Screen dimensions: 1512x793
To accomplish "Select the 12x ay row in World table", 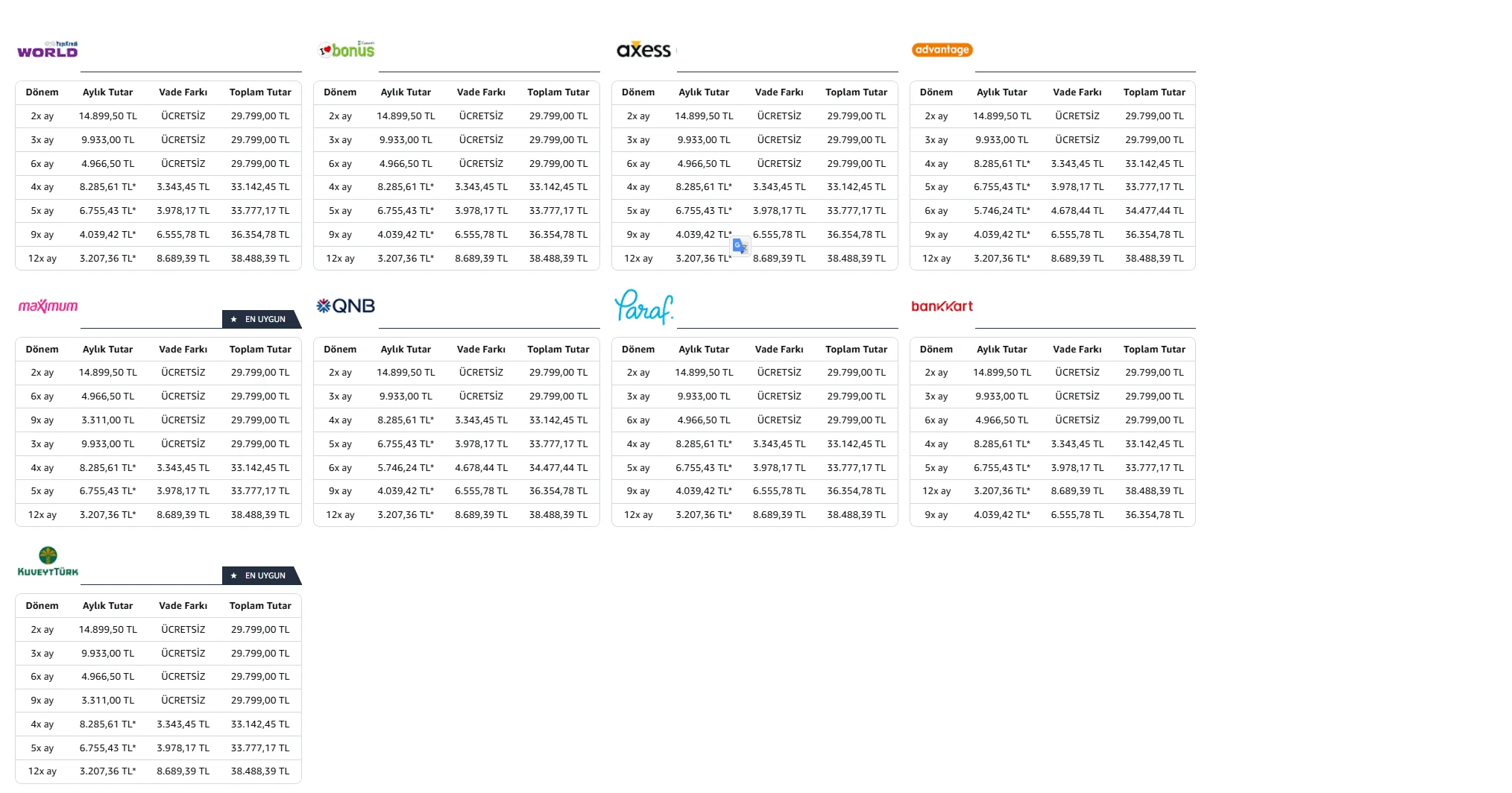I will (158, 259).
